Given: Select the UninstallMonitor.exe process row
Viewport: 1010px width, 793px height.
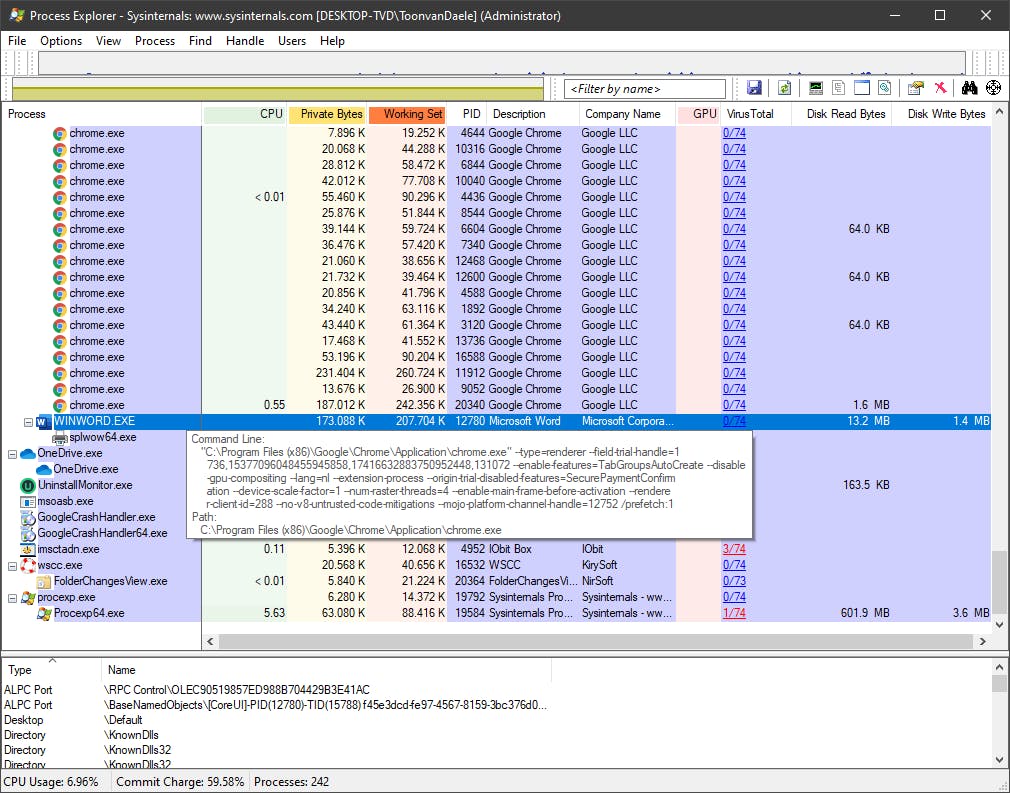Looking at the screenshot, I should 84,485.
